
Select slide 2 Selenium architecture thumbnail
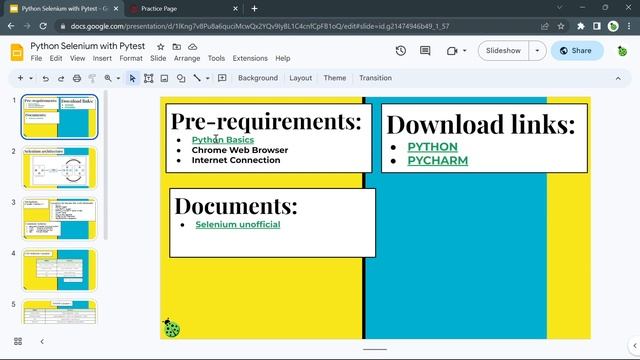pos(60,168)
